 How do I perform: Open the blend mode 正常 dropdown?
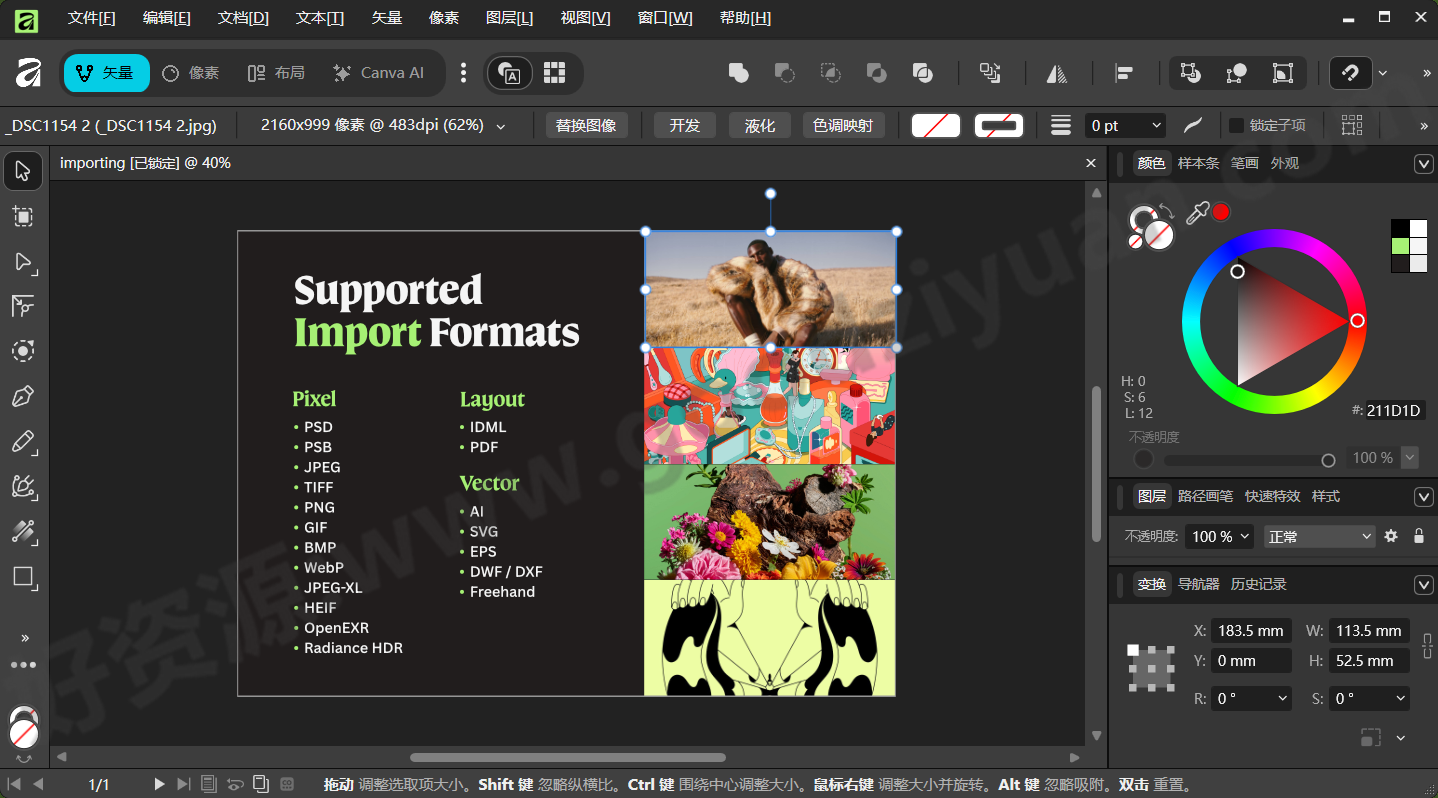click(x=1320, y=536)
